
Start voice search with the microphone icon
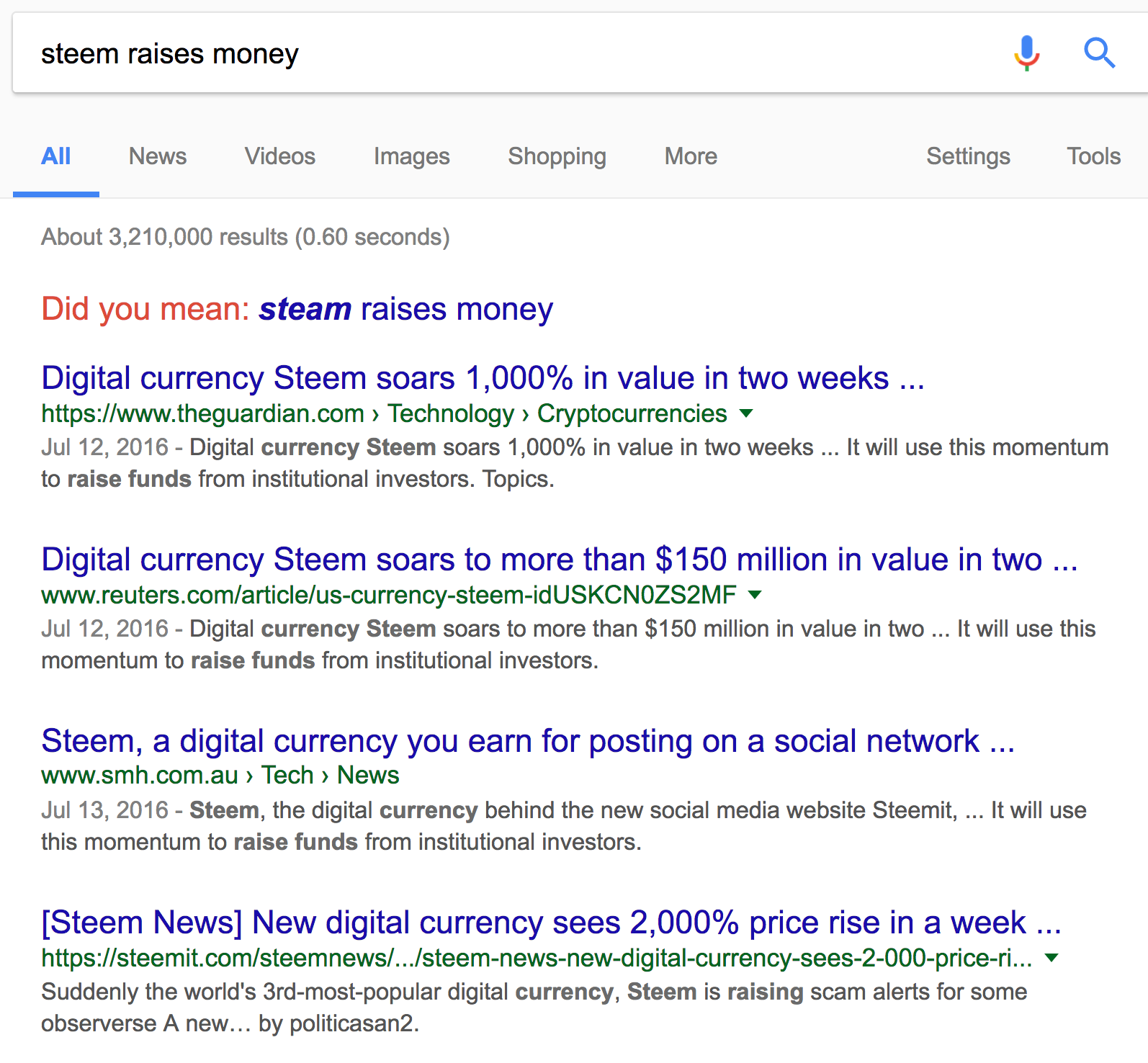(x=1027, y=53)
